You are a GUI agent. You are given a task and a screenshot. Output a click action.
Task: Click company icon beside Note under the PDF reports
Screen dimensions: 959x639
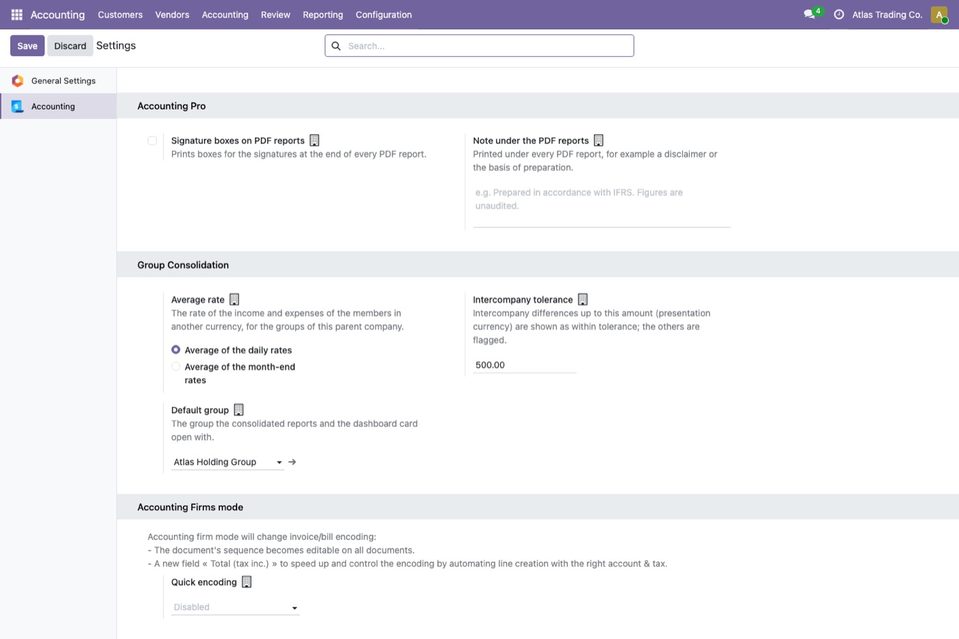599,141
